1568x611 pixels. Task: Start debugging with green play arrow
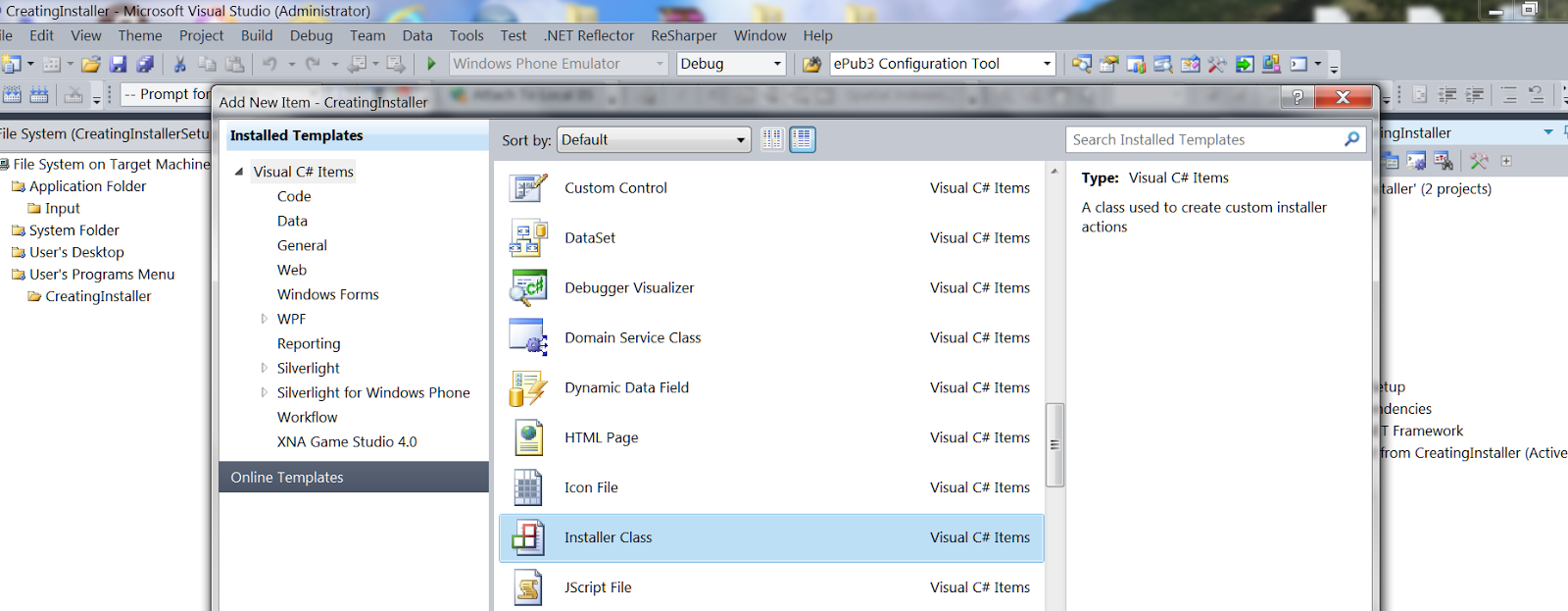(x=431, y=64)
